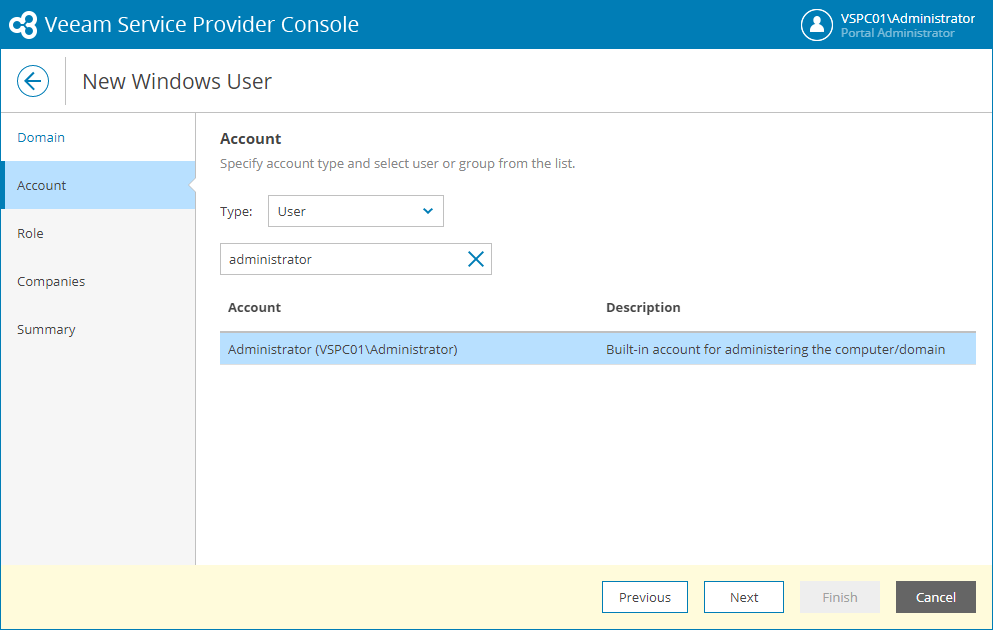Clear the search field with X icon
This screenshot has height=630, width=993.
click(476, 259)
